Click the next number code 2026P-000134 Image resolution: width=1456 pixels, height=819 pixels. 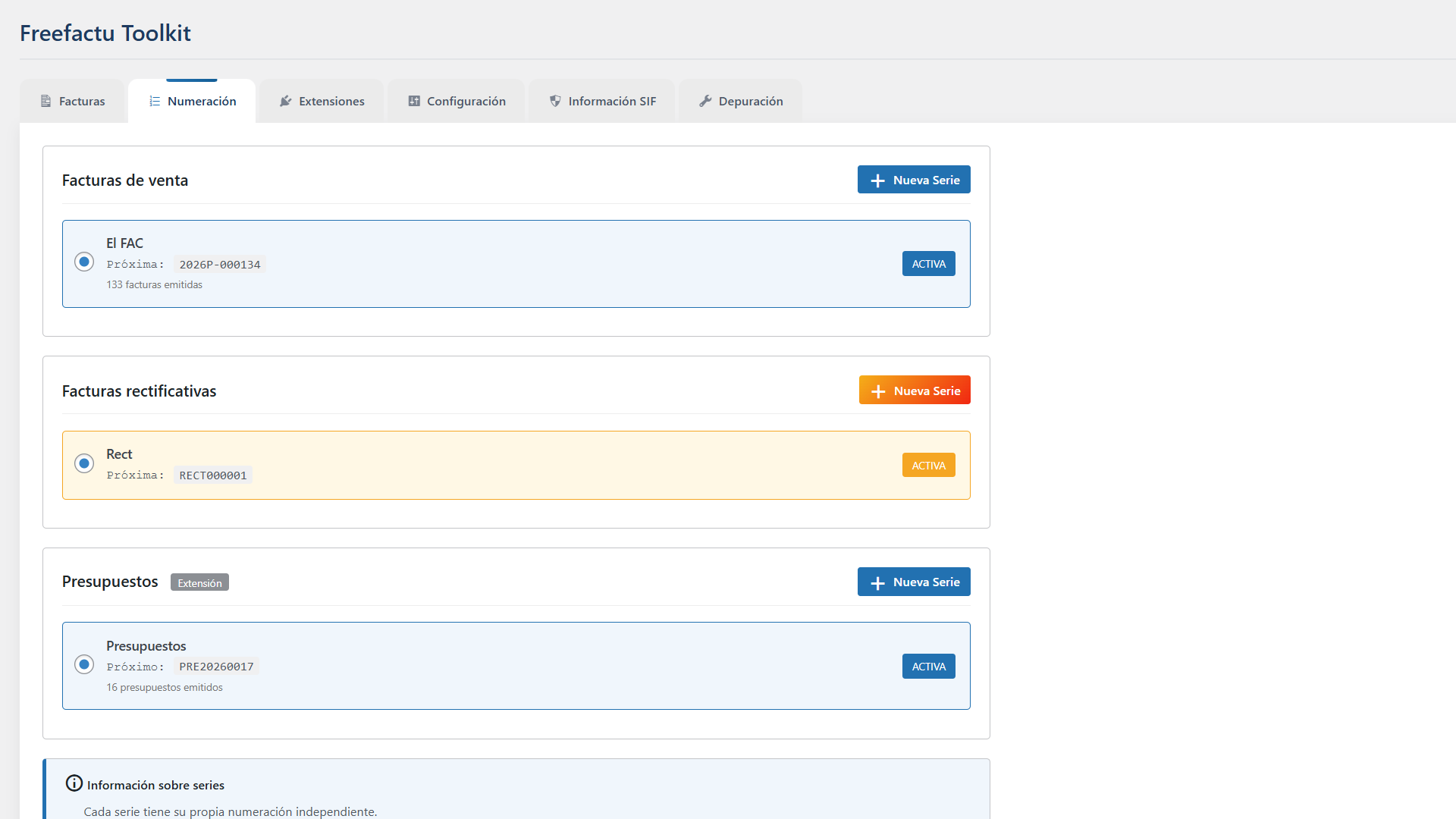(x=220, y=265)
